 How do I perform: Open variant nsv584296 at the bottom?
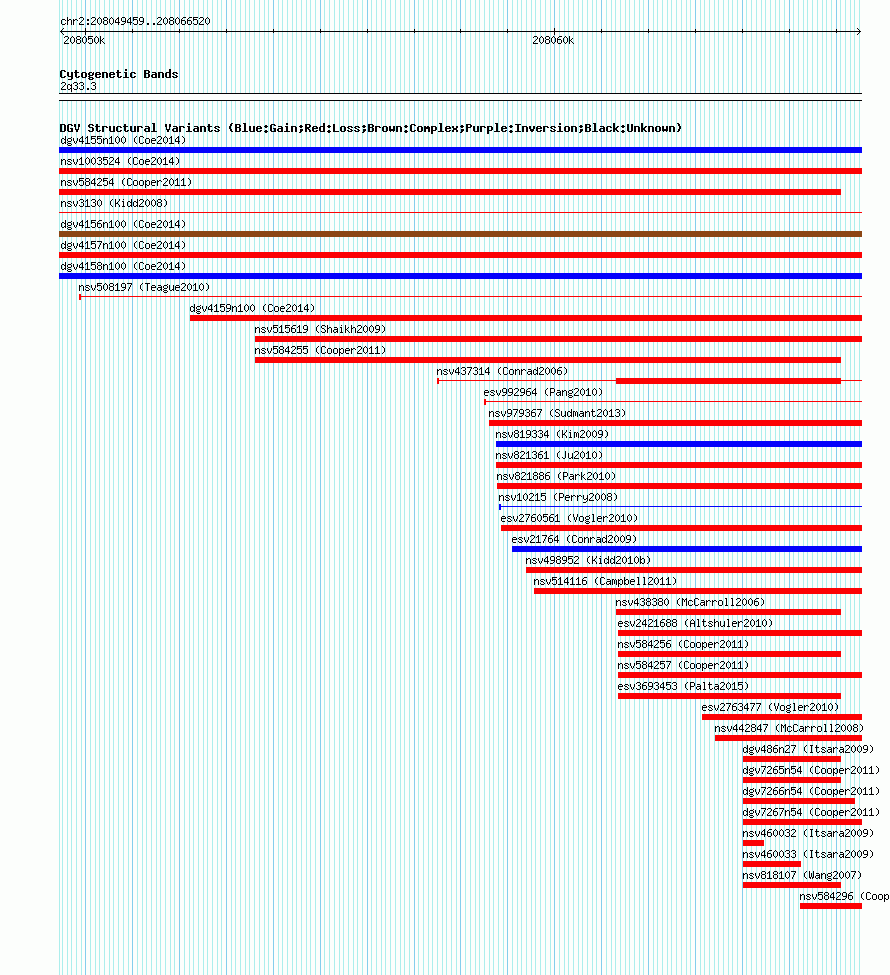[844, 897]
